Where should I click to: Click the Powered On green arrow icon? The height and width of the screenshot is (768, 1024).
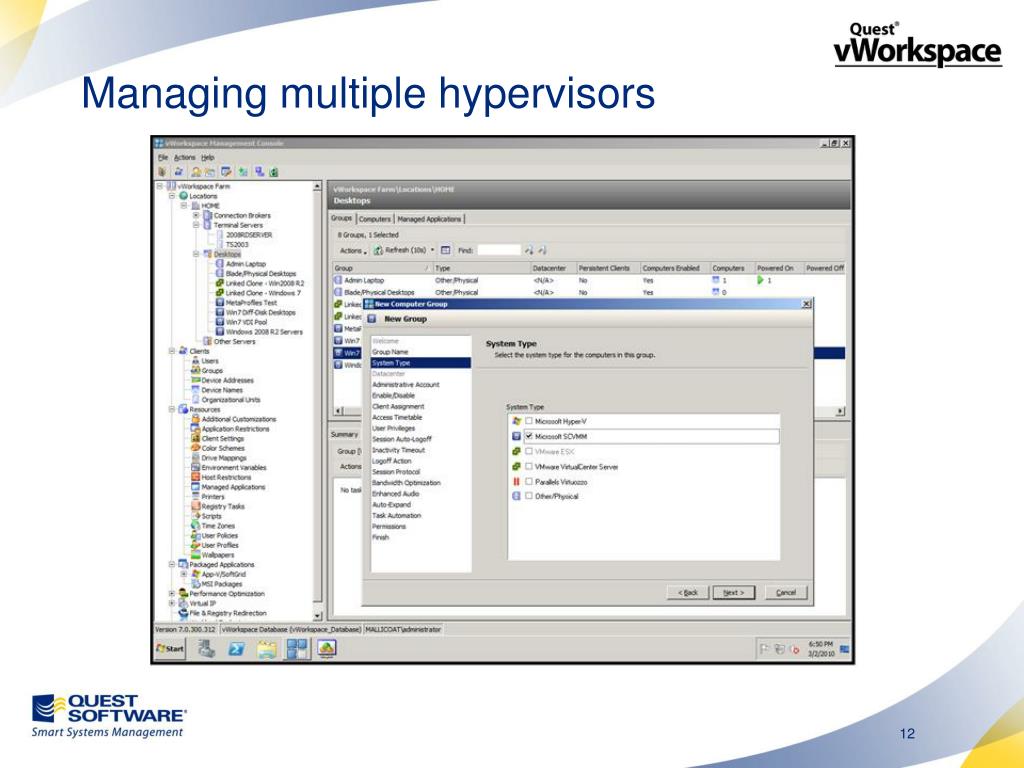pyautogui.click(x=760, y=280)
